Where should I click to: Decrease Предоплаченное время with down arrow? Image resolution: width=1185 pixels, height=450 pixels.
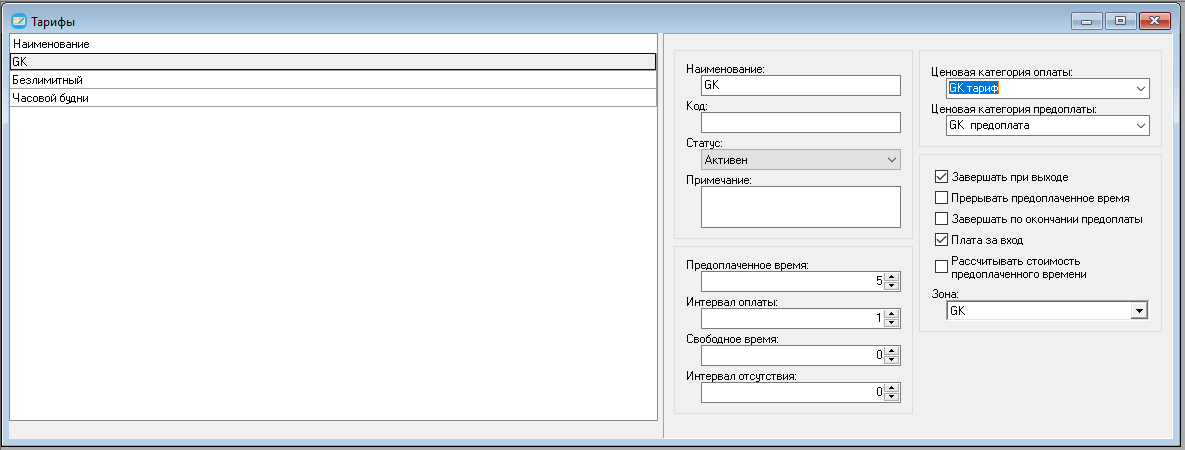(892, 286)
